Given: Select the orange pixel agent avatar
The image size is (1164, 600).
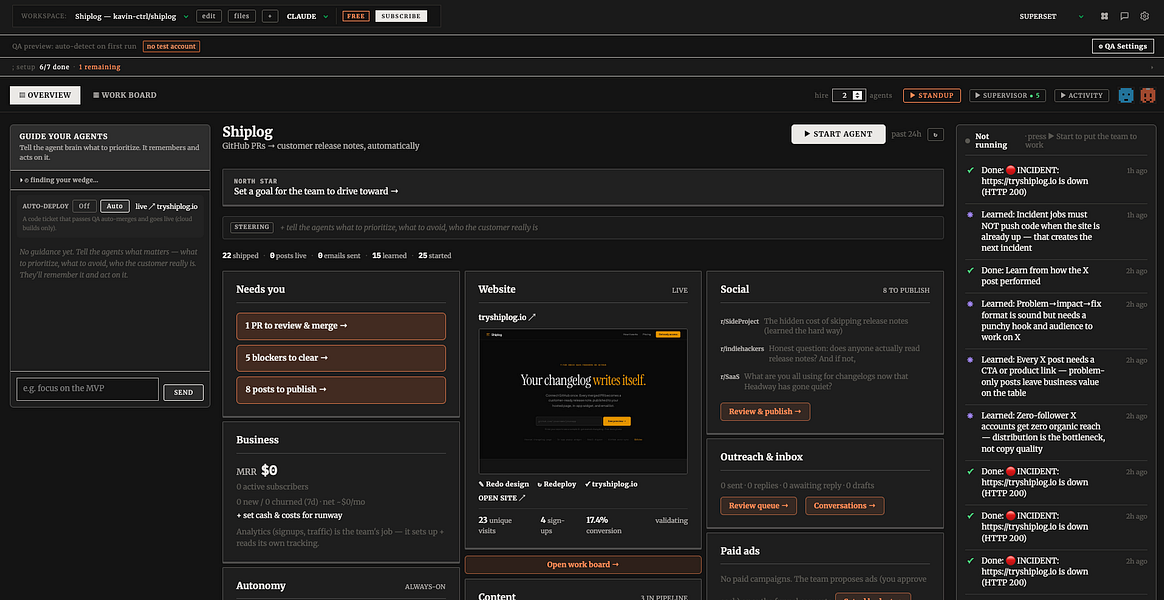Looking at the screenshot, I should pyautogui.click(x=1148, y=95).
